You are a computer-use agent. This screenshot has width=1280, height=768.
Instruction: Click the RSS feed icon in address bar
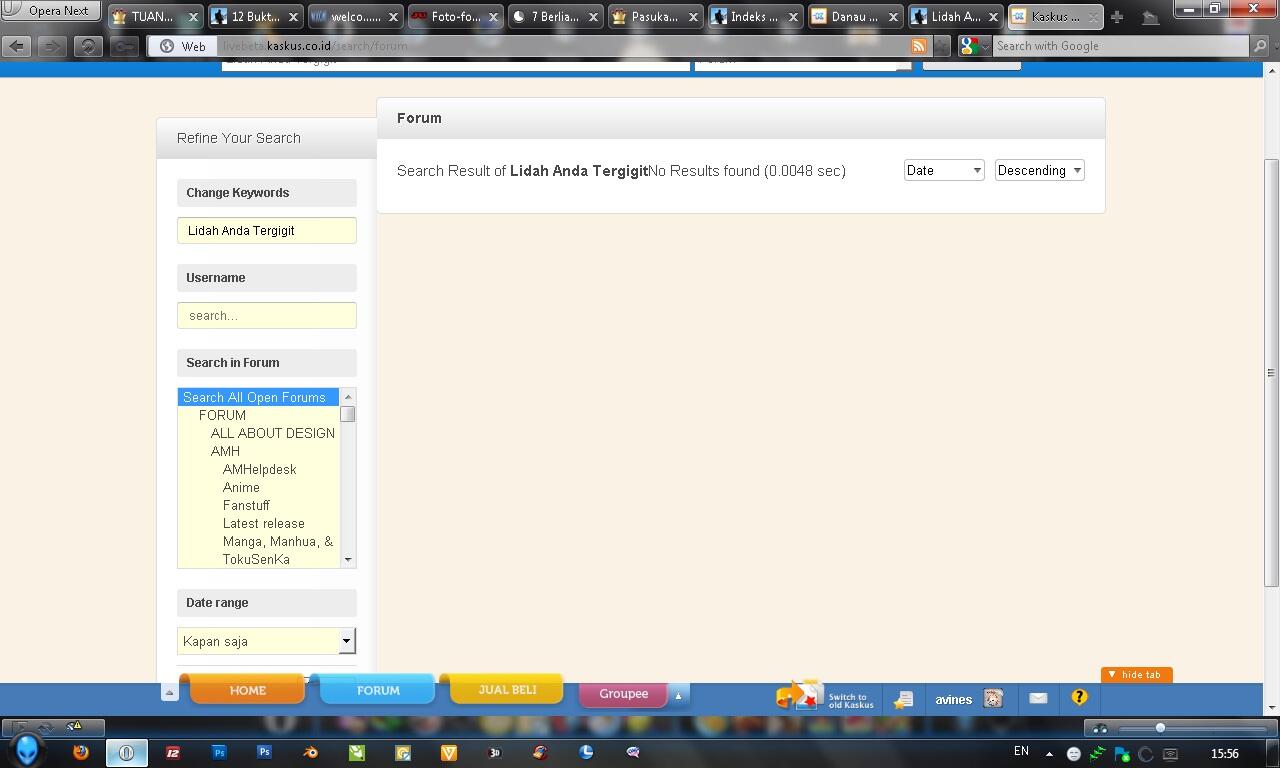[x=918, y=46]
